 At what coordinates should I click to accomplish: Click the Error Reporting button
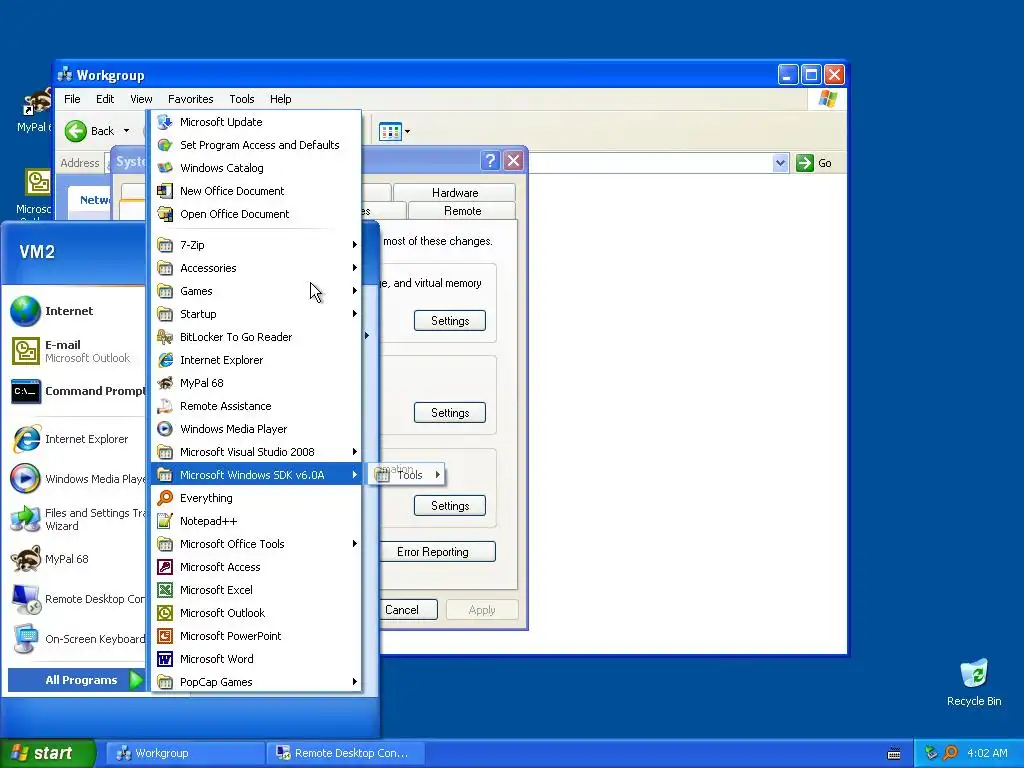(436, 552)
